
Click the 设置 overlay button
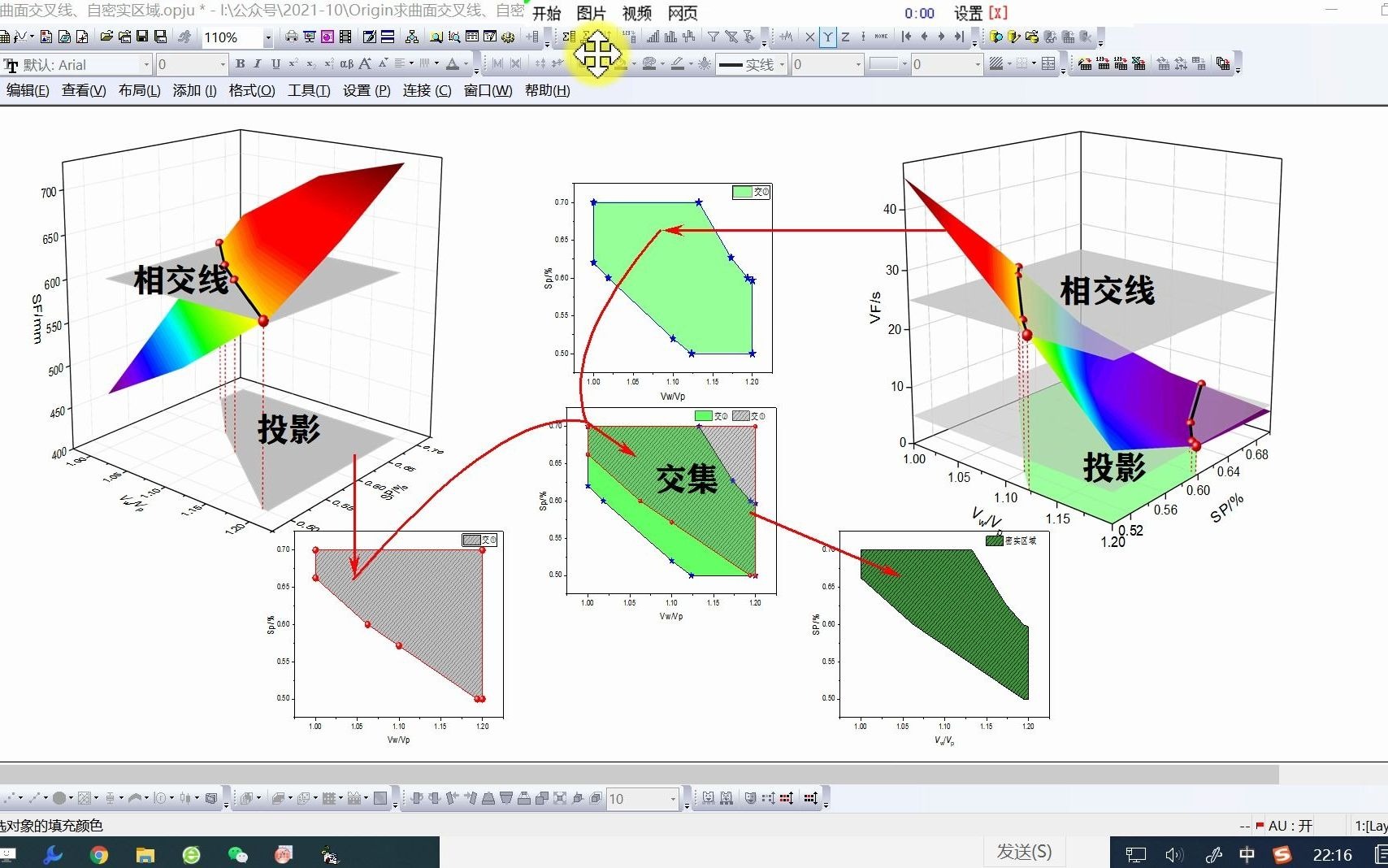(x=968, y=13)
